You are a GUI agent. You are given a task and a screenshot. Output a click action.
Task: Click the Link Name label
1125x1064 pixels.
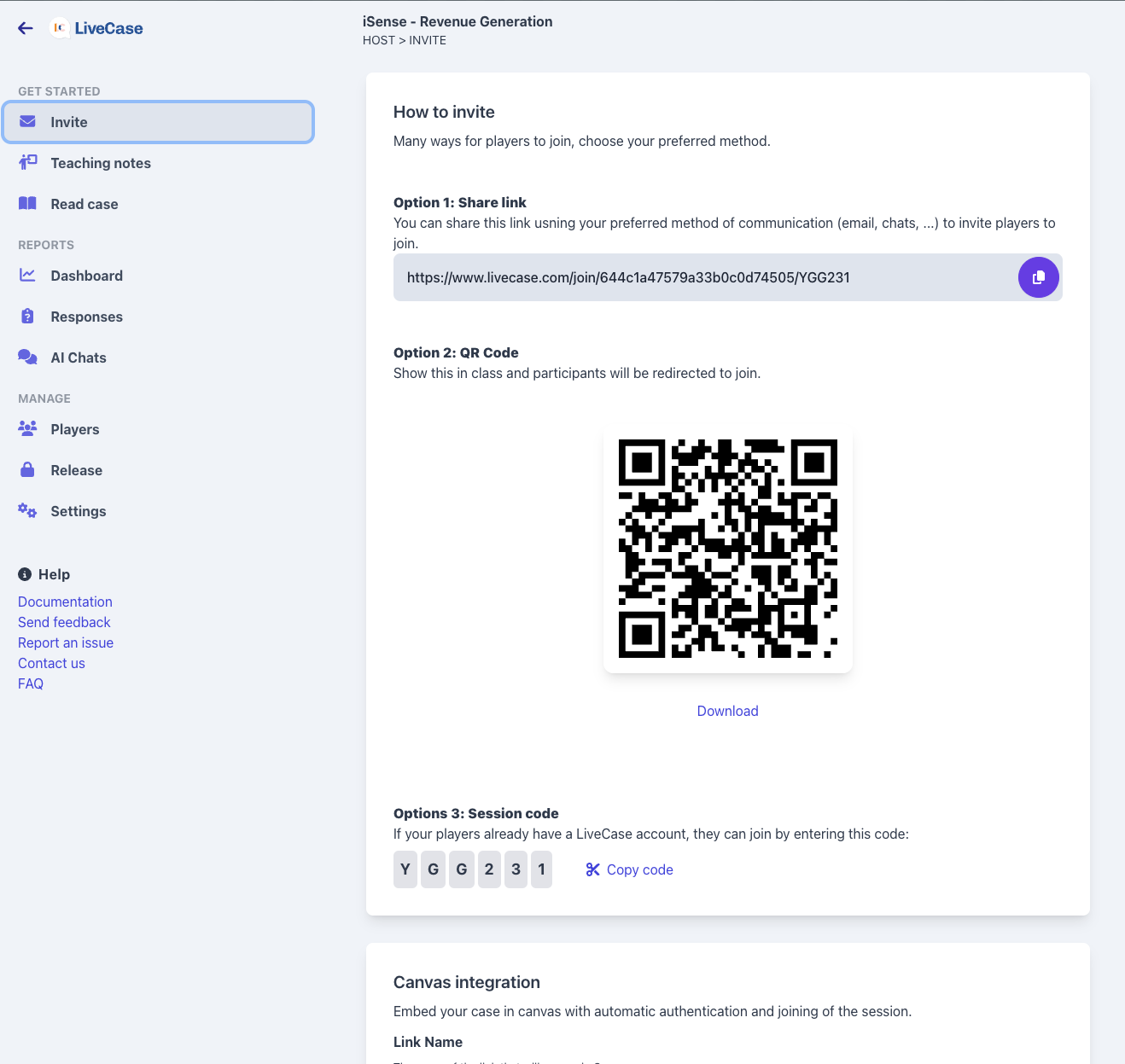pyautogui.click(x=428, y=1042)
